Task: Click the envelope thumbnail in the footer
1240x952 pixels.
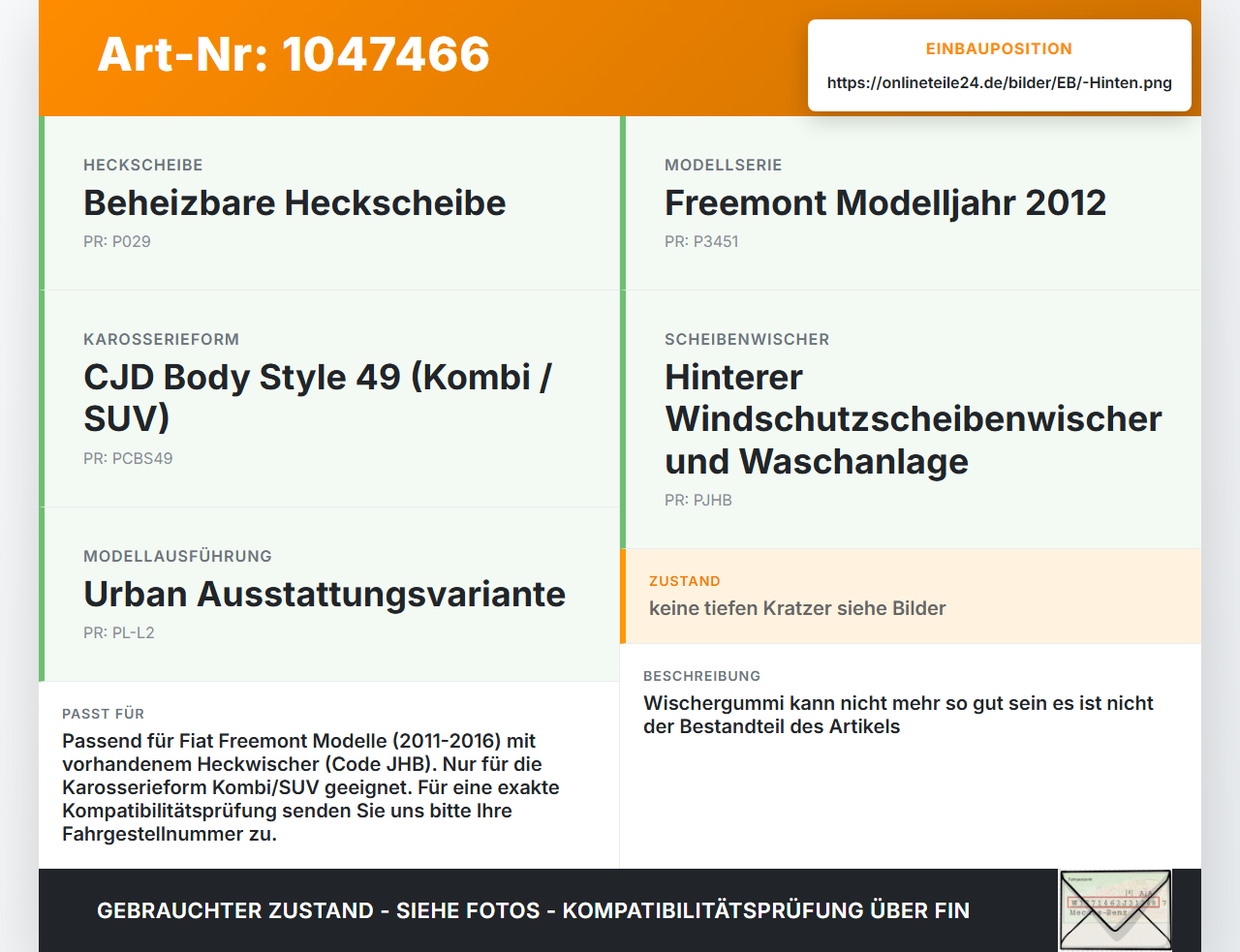Action: click(x=1115, y=910)
